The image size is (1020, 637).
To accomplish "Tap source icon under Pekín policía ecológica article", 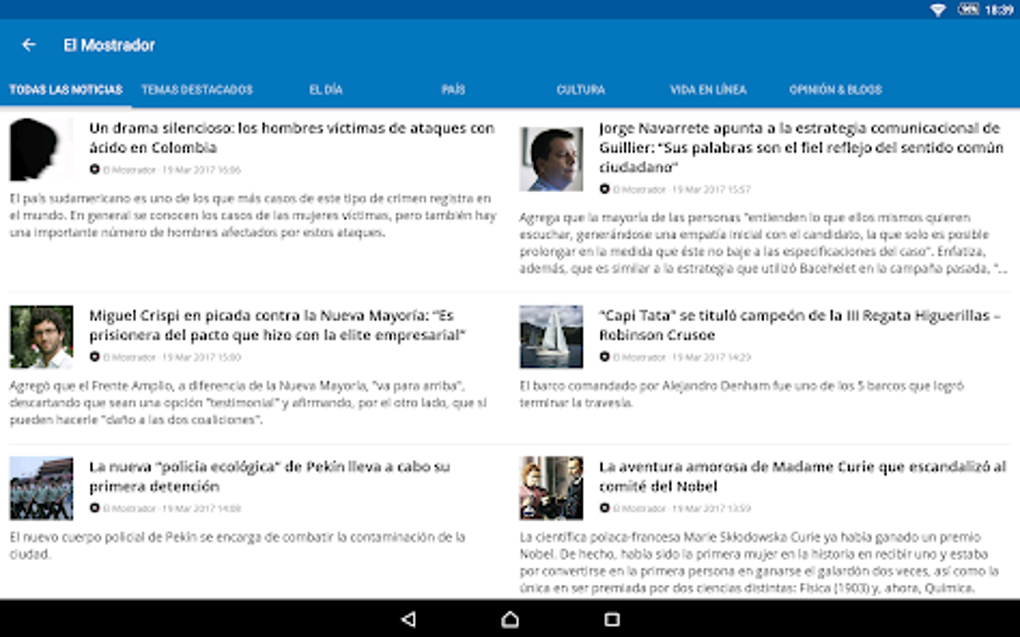I will (94, 508).
